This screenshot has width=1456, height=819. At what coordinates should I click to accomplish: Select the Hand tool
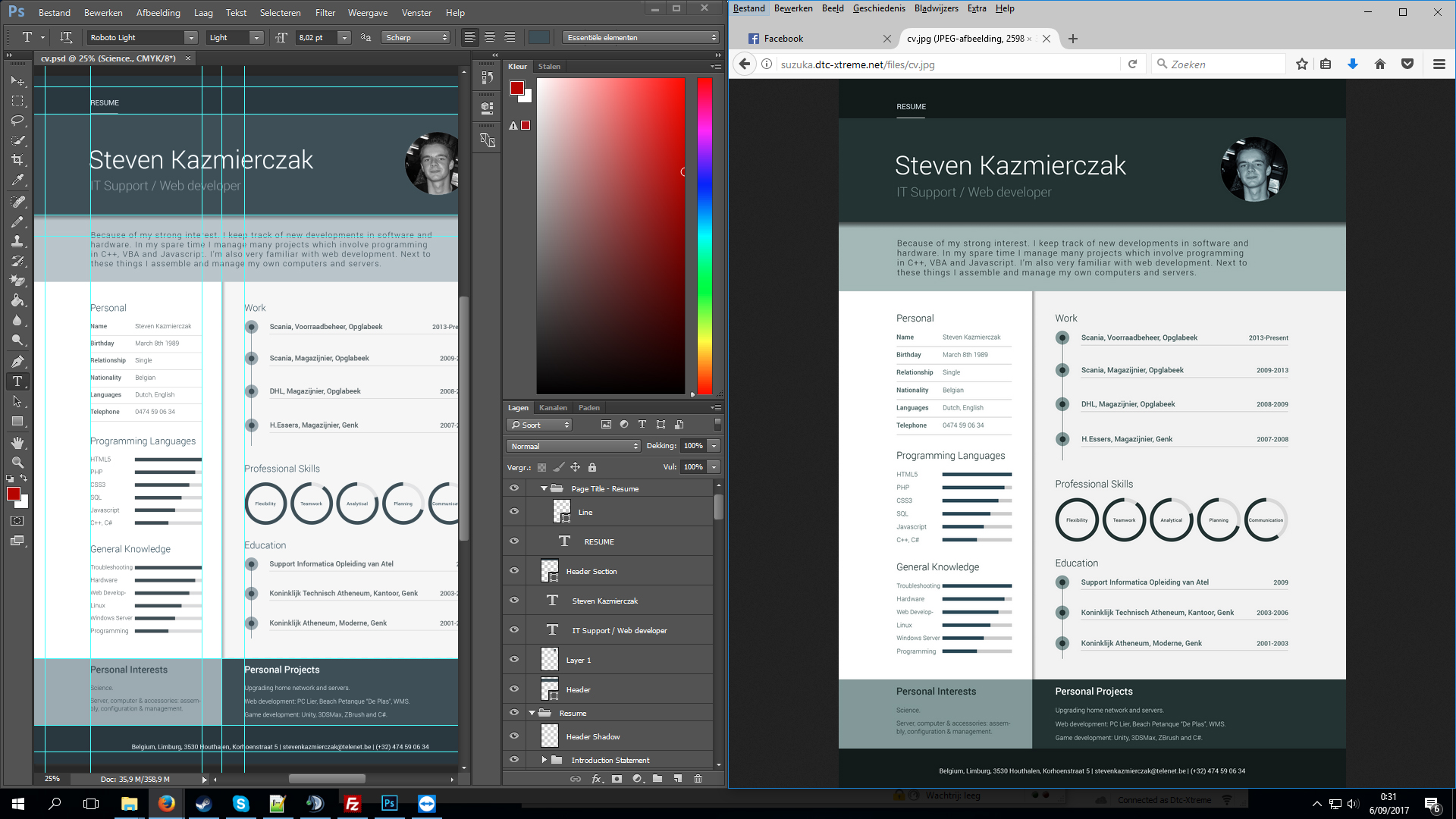[17, 442]
